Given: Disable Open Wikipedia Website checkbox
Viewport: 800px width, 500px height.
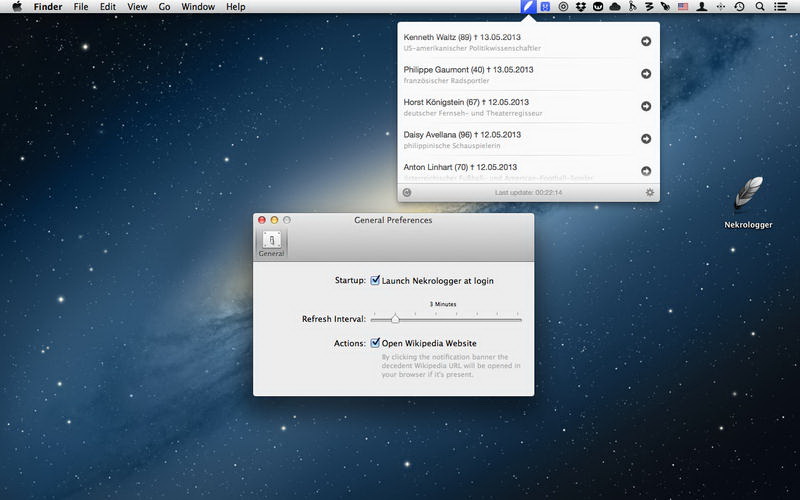Looking at the screenshot, I should pos(375,343).
